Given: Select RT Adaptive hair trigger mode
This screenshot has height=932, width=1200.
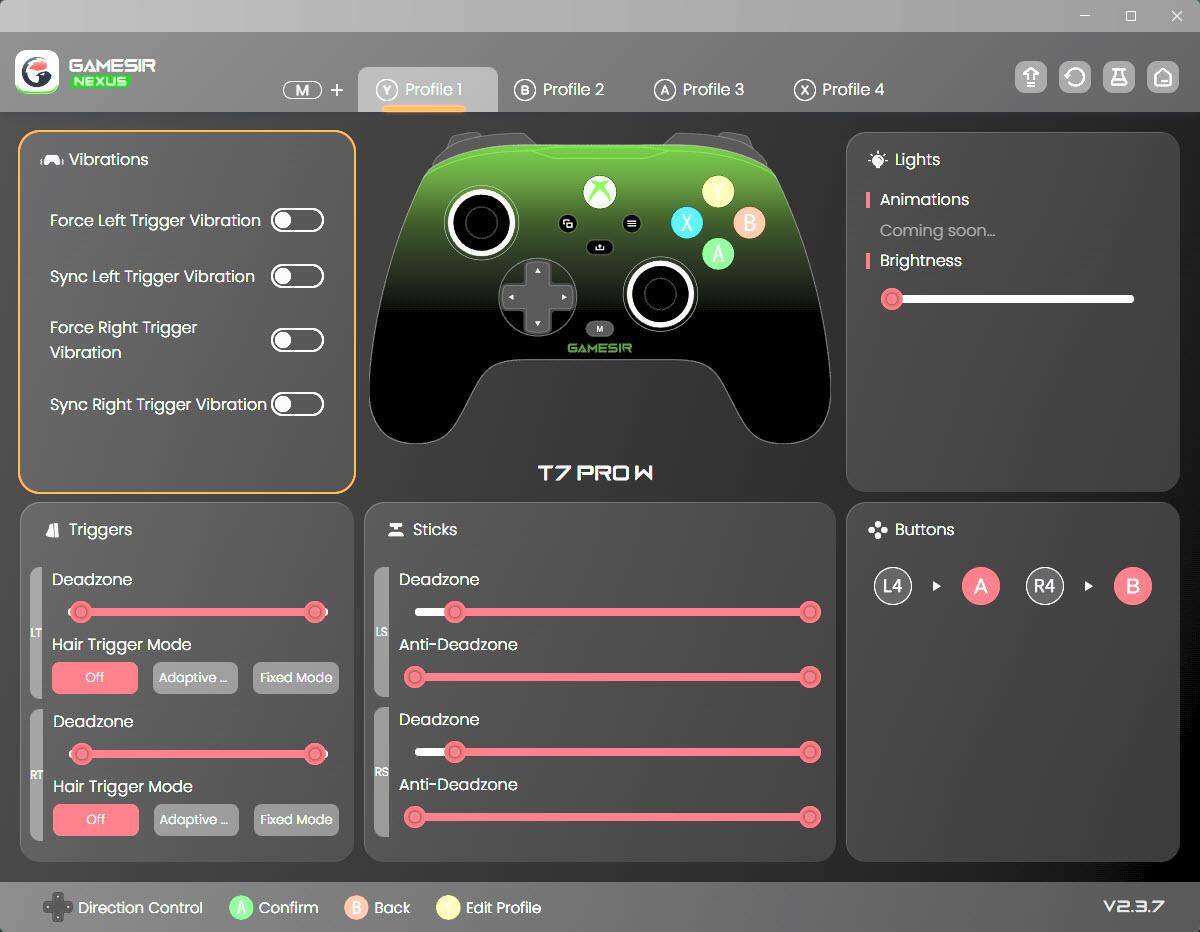Looking at the screenshot, I should pos(195,820).
